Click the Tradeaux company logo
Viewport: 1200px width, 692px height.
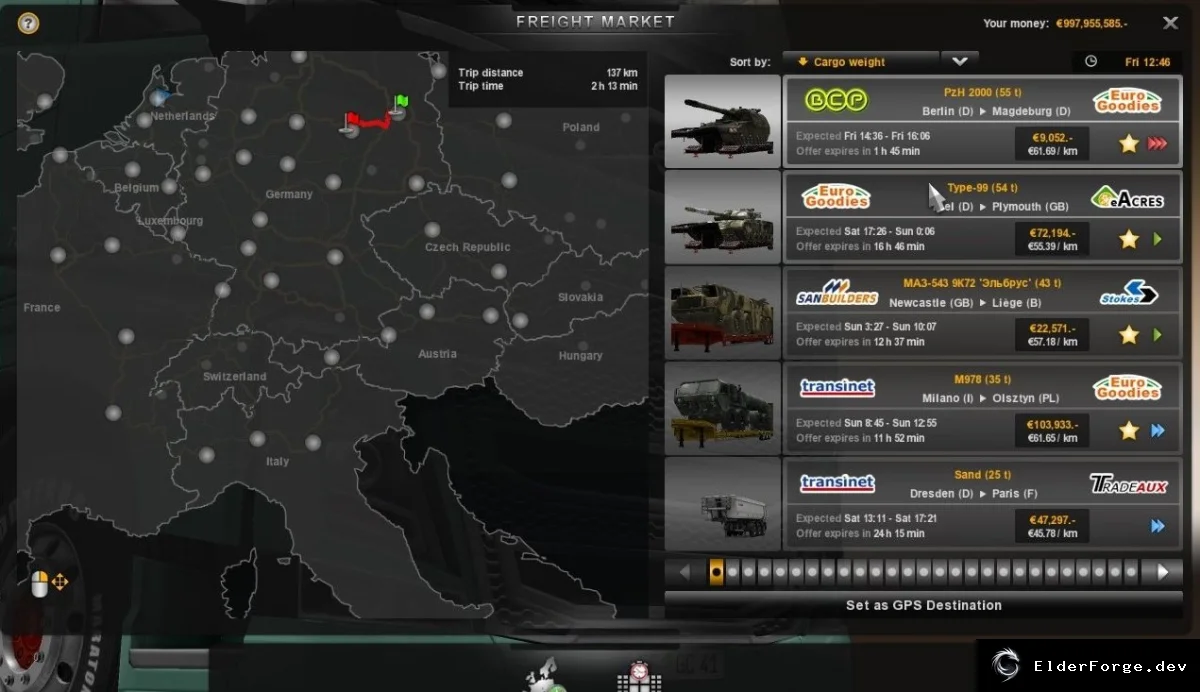coord(1128,485)
